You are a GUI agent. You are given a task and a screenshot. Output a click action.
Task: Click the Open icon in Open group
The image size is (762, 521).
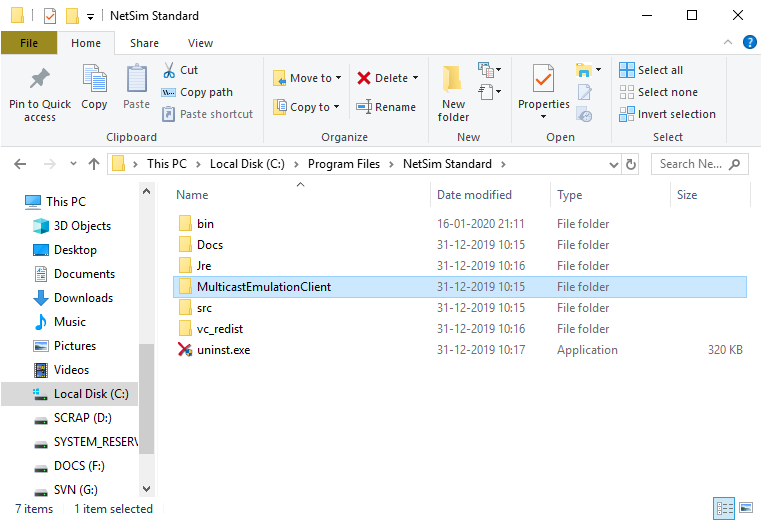(584, 70)
